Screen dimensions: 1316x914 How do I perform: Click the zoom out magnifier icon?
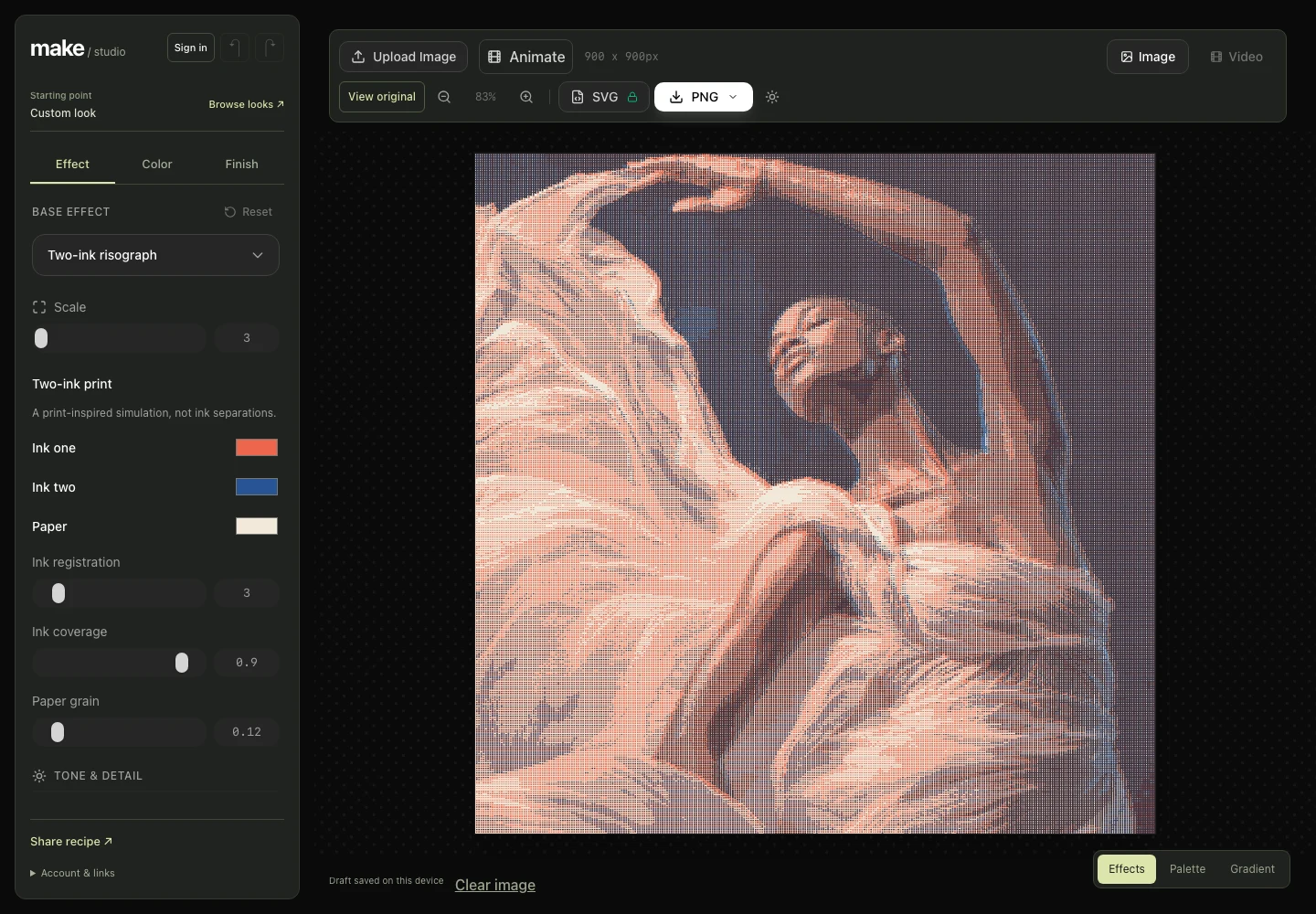point(444,97)
